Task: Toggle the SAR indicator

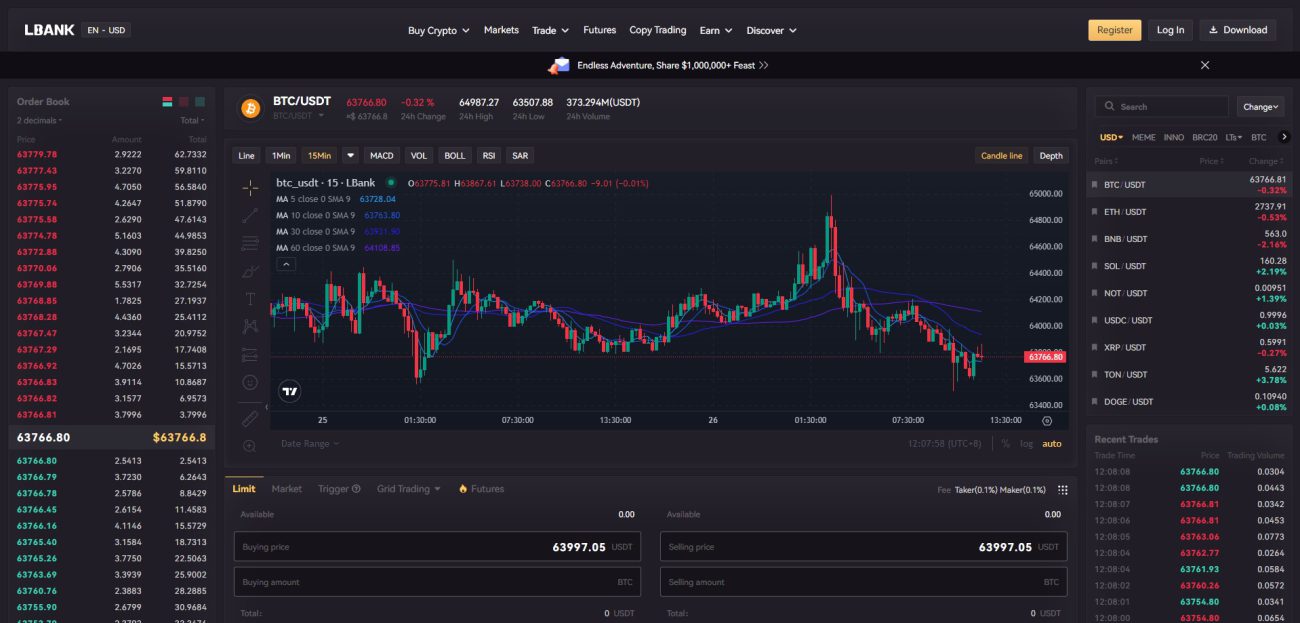Action: tap(520, 156)
